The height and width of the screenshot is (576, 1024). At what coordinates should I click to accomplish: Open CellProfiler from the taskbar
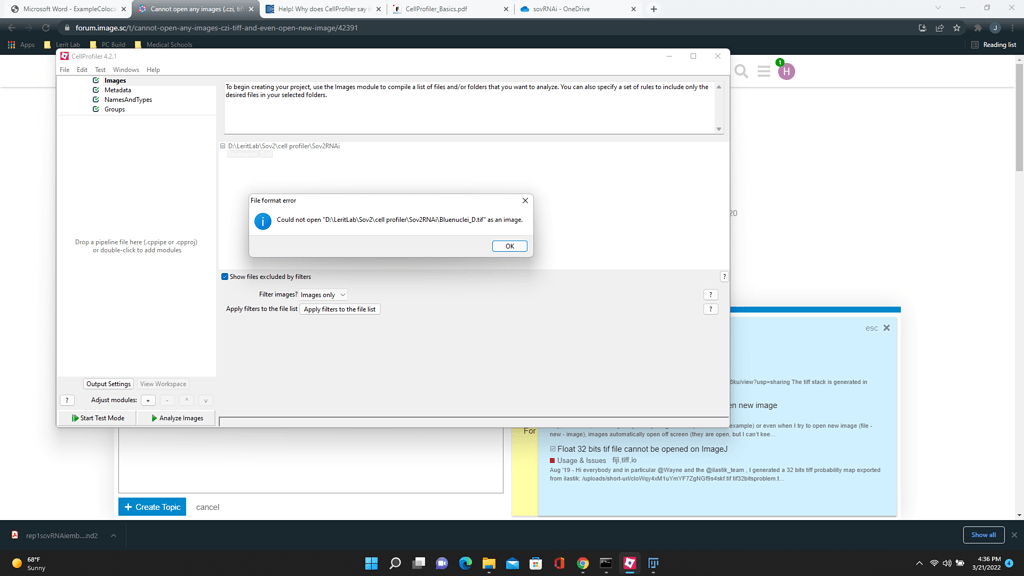[629, 563]
